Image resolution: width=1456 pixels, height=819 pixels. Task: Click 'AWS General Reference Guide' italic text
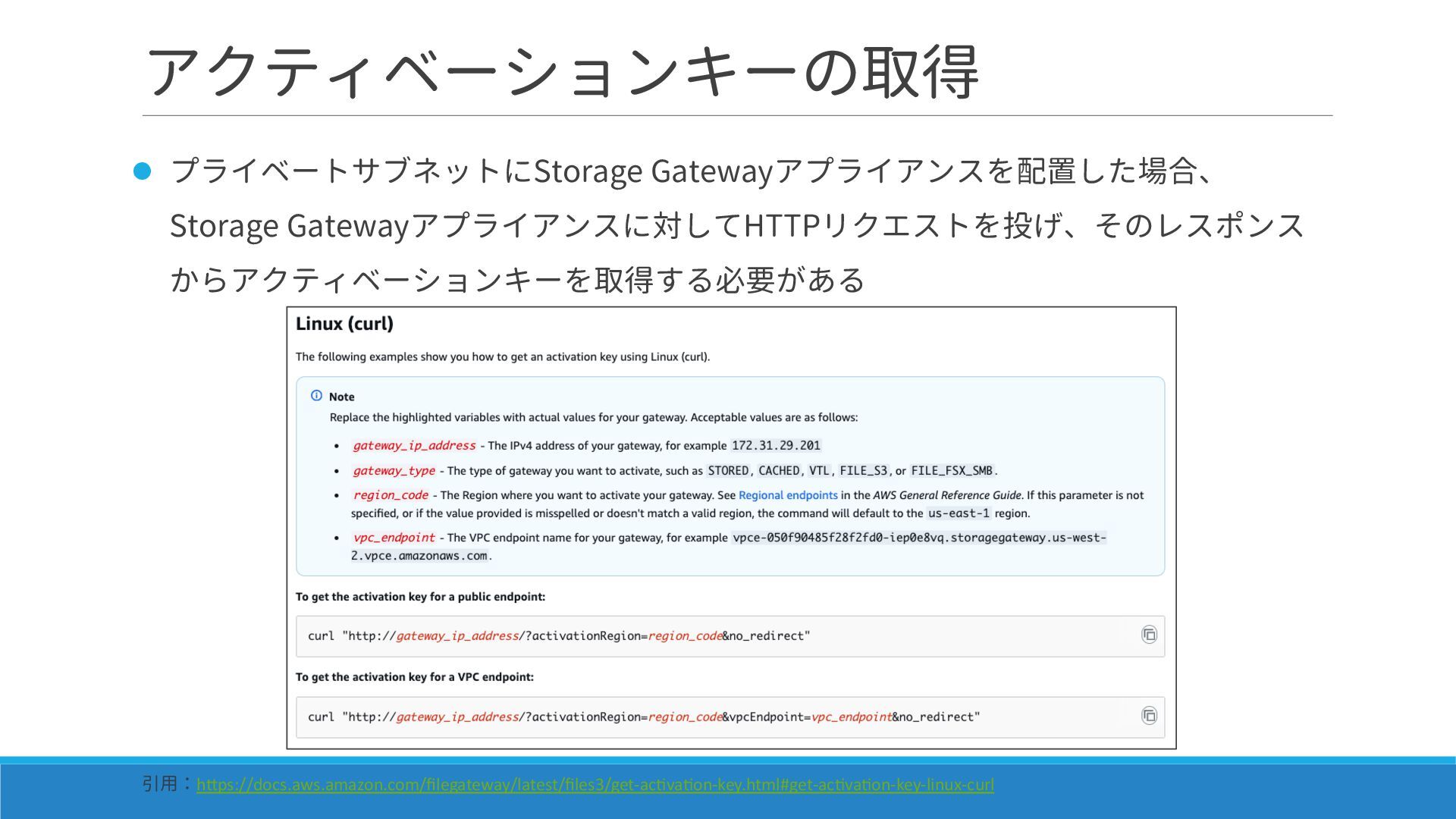click(947, 495)
